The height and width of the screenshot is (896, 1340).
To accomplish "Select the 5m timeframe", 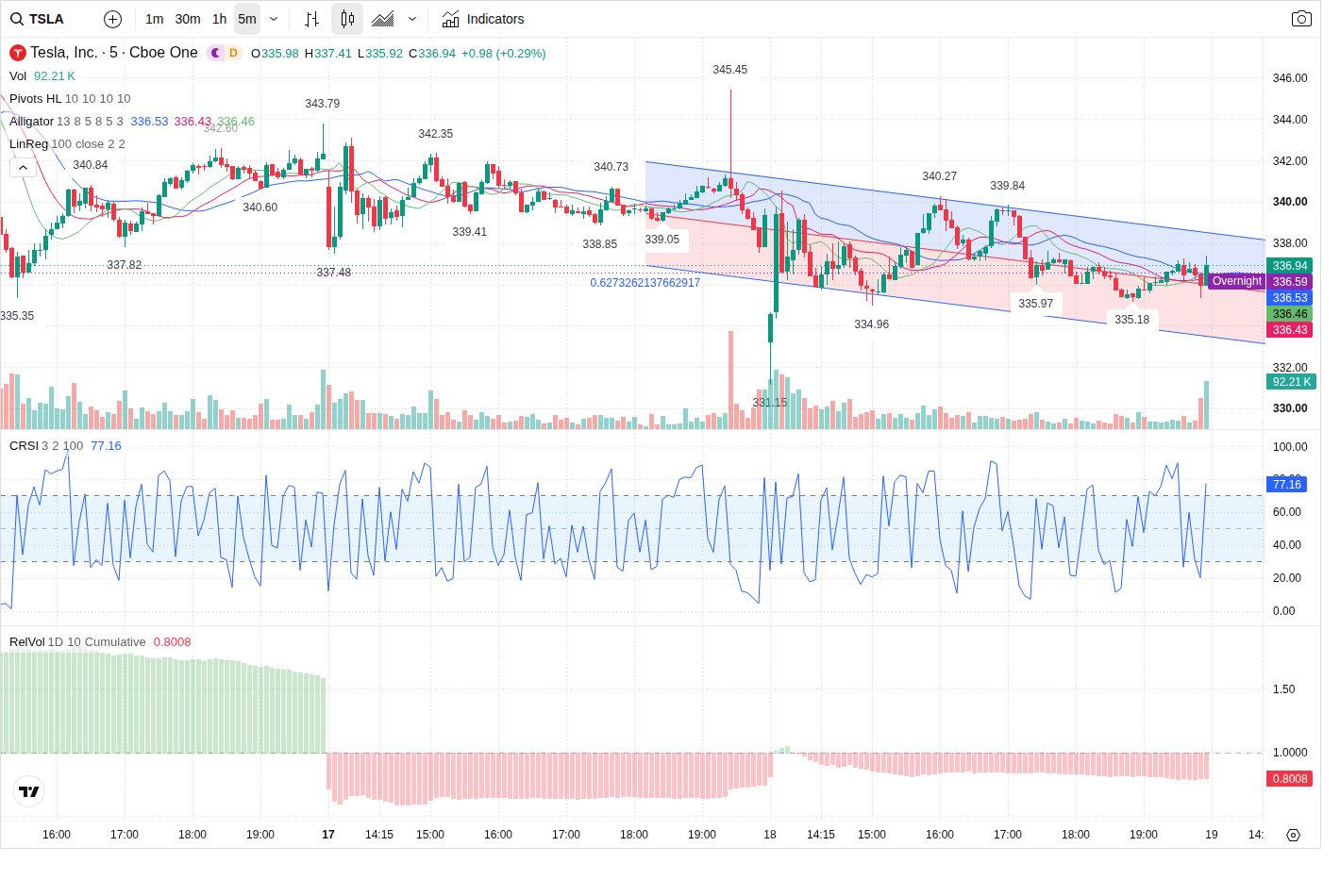I will coord(247,19).
